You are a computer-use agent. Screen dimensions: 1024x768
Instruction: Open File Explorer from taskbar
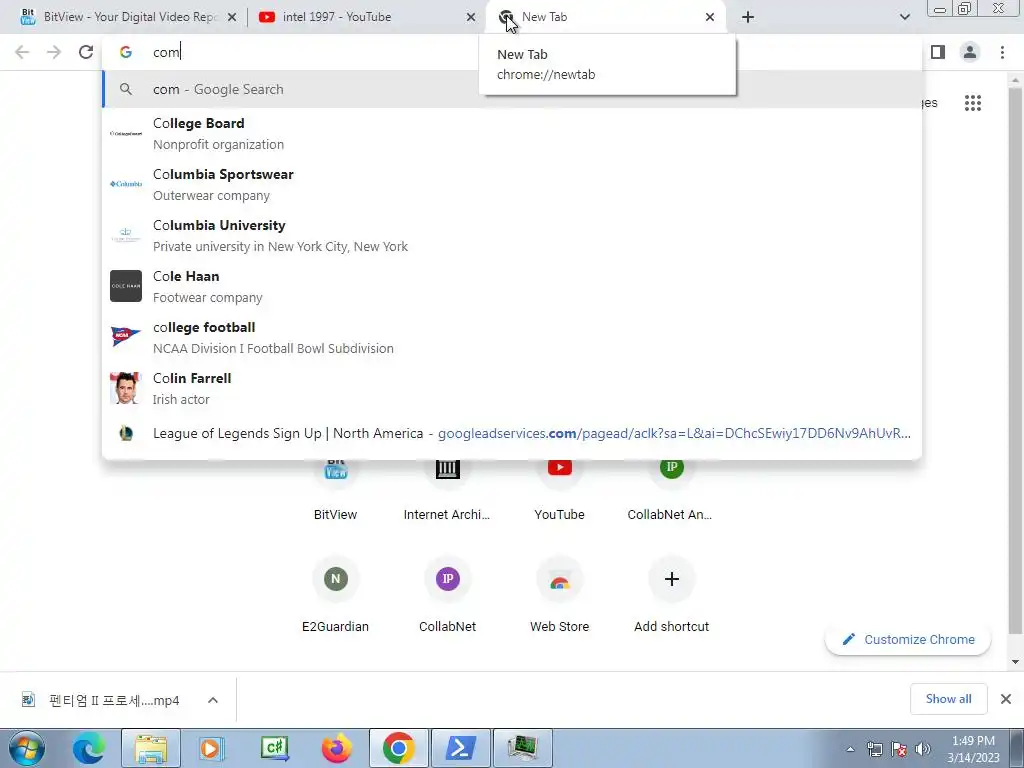pos(151,748)
